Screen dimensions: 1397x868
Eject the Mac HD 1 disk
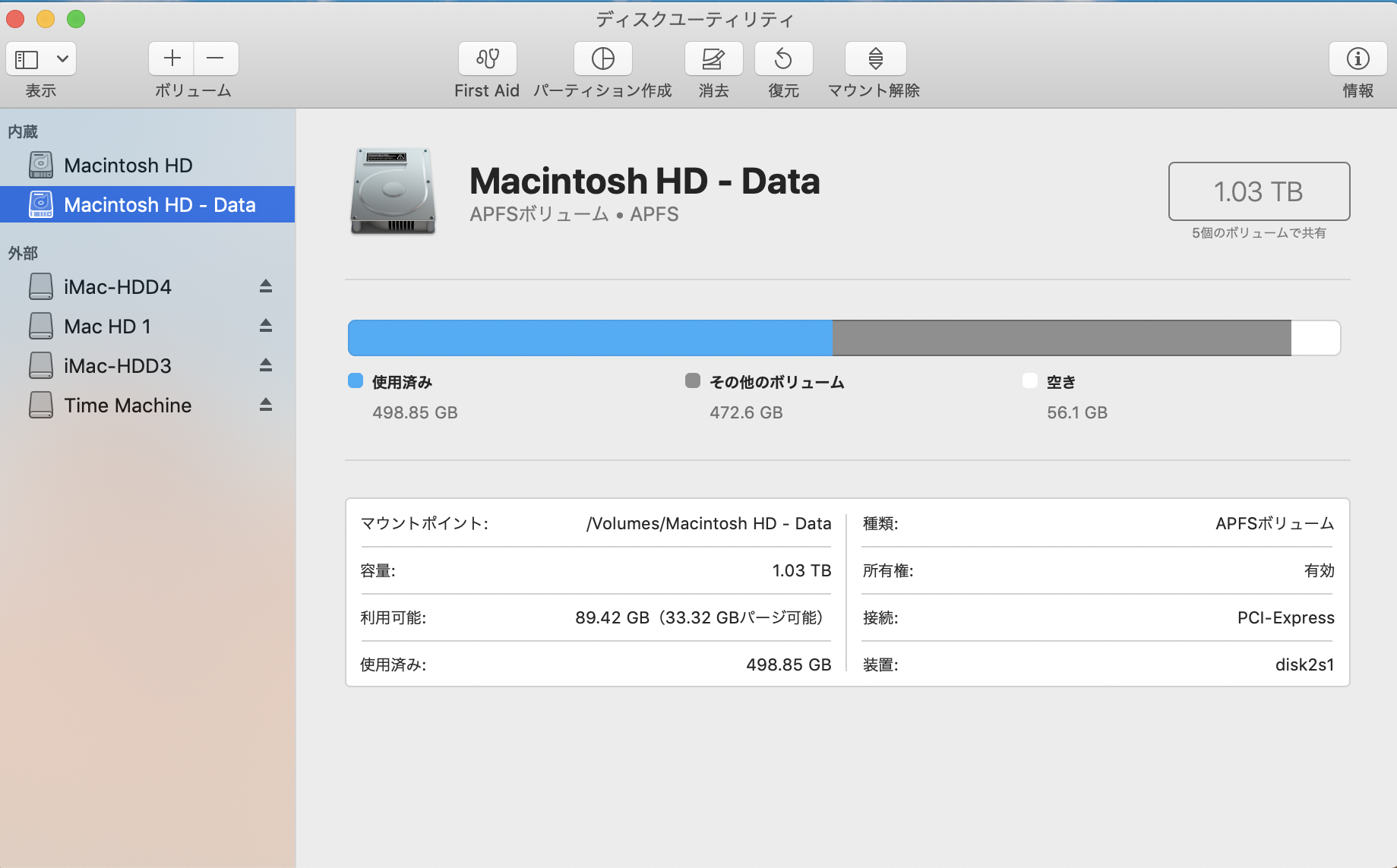(x=266, y=326)
